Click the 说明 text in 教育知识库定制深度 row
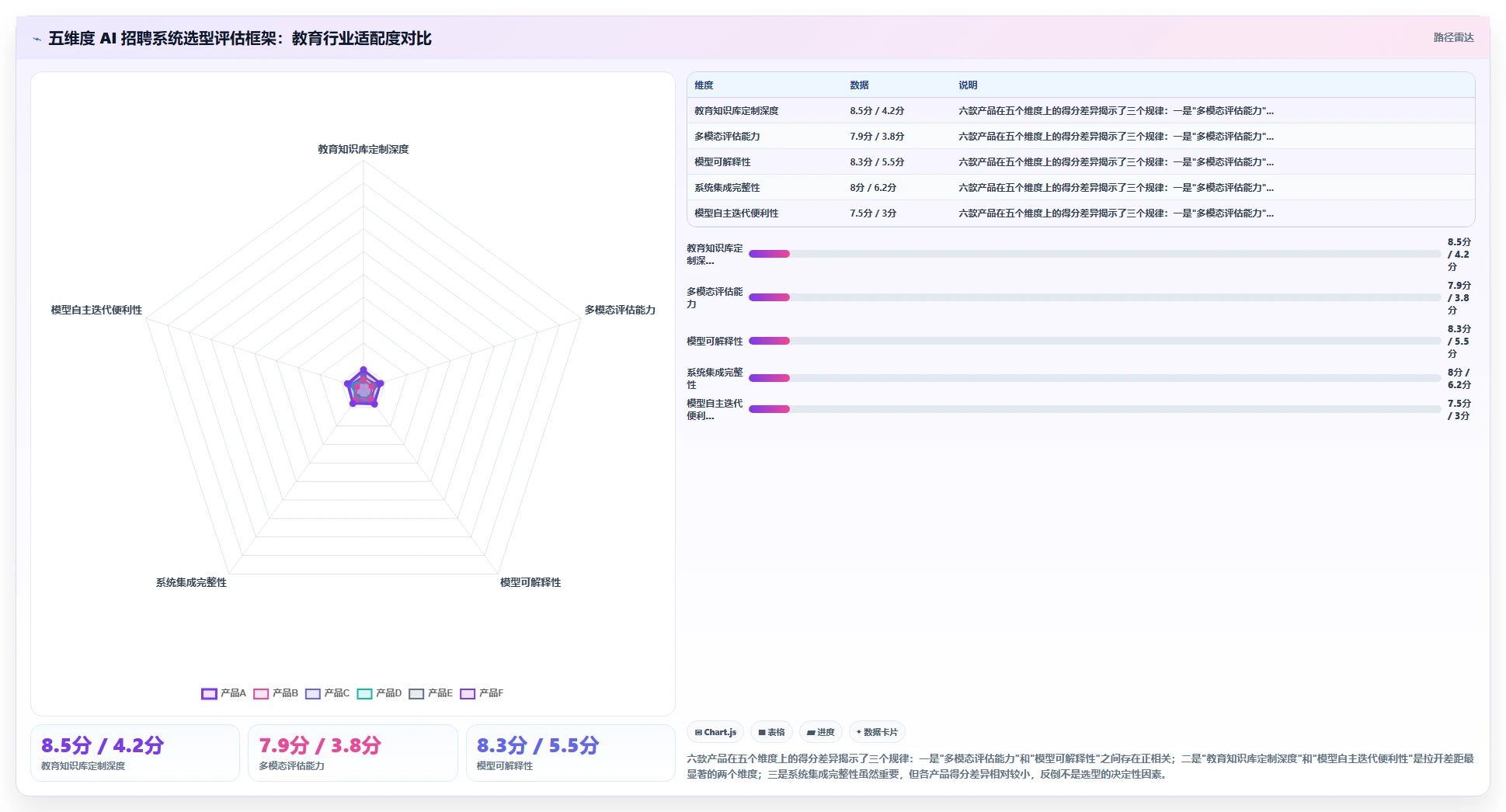This screenshot has width=1506, height=812. 1116,111
